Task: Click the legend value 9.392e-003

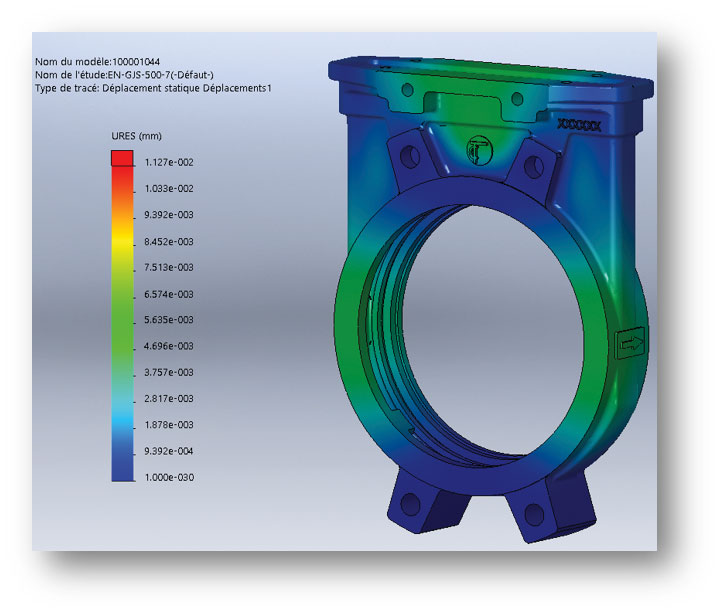Action: click(x=169, y=215)
